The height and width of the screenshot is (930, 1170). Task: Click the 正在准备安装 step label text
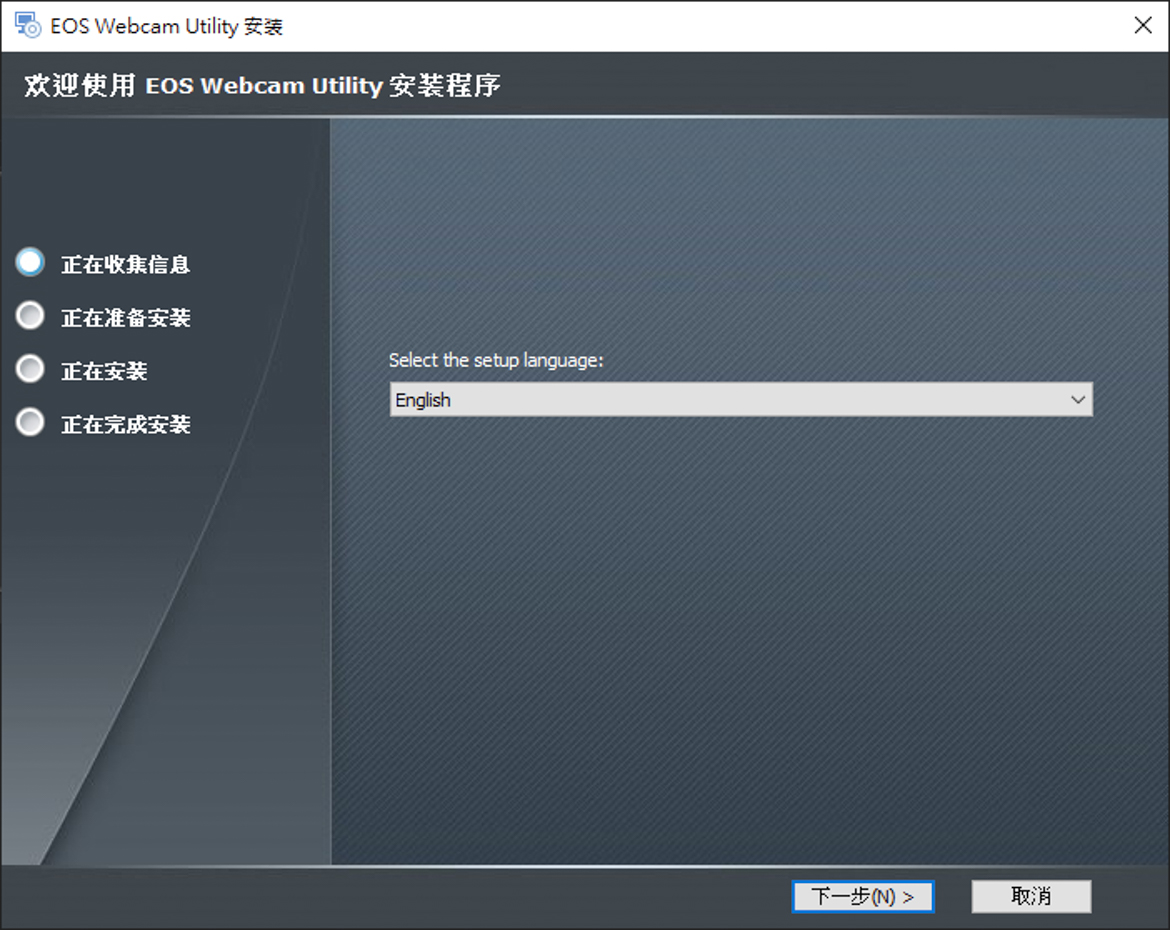point(125,318)
